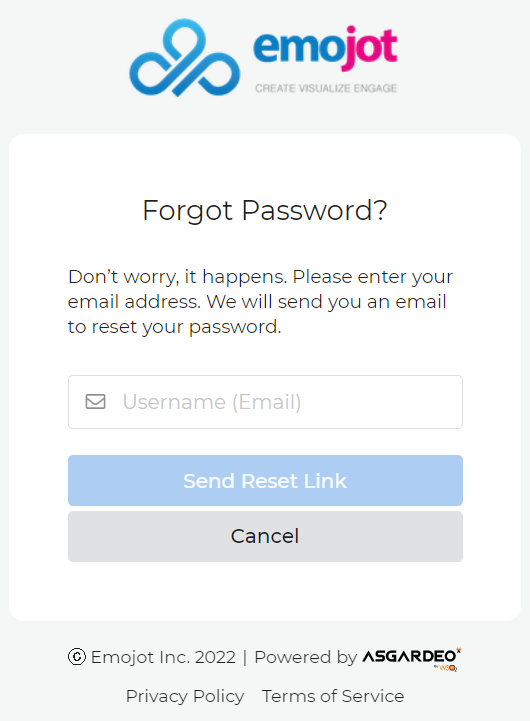Focus the Username (Email) input field
This screenshot has height=721, width=530.
265,402
